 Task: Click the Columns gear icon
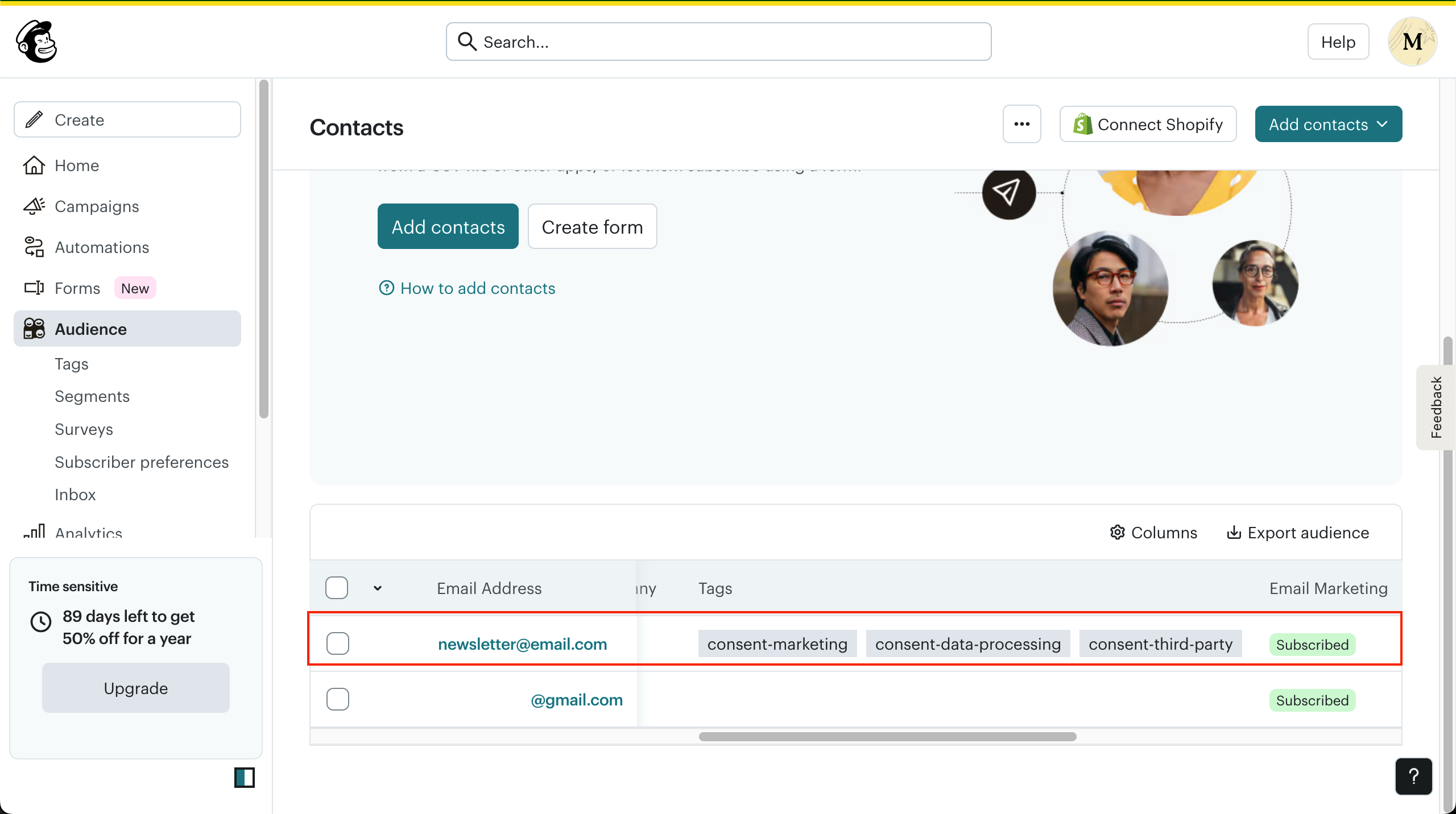(x=1117, y=533)
